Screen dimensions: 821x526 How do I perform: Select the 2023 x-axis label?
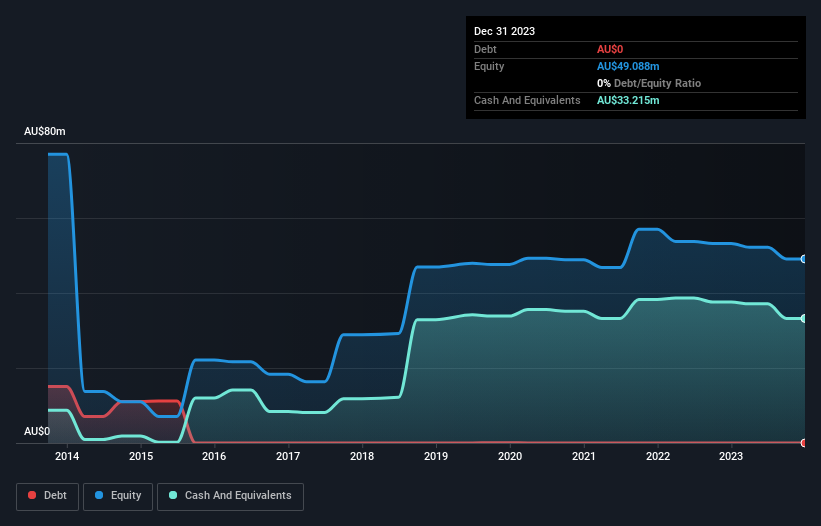tap(731, 456)
